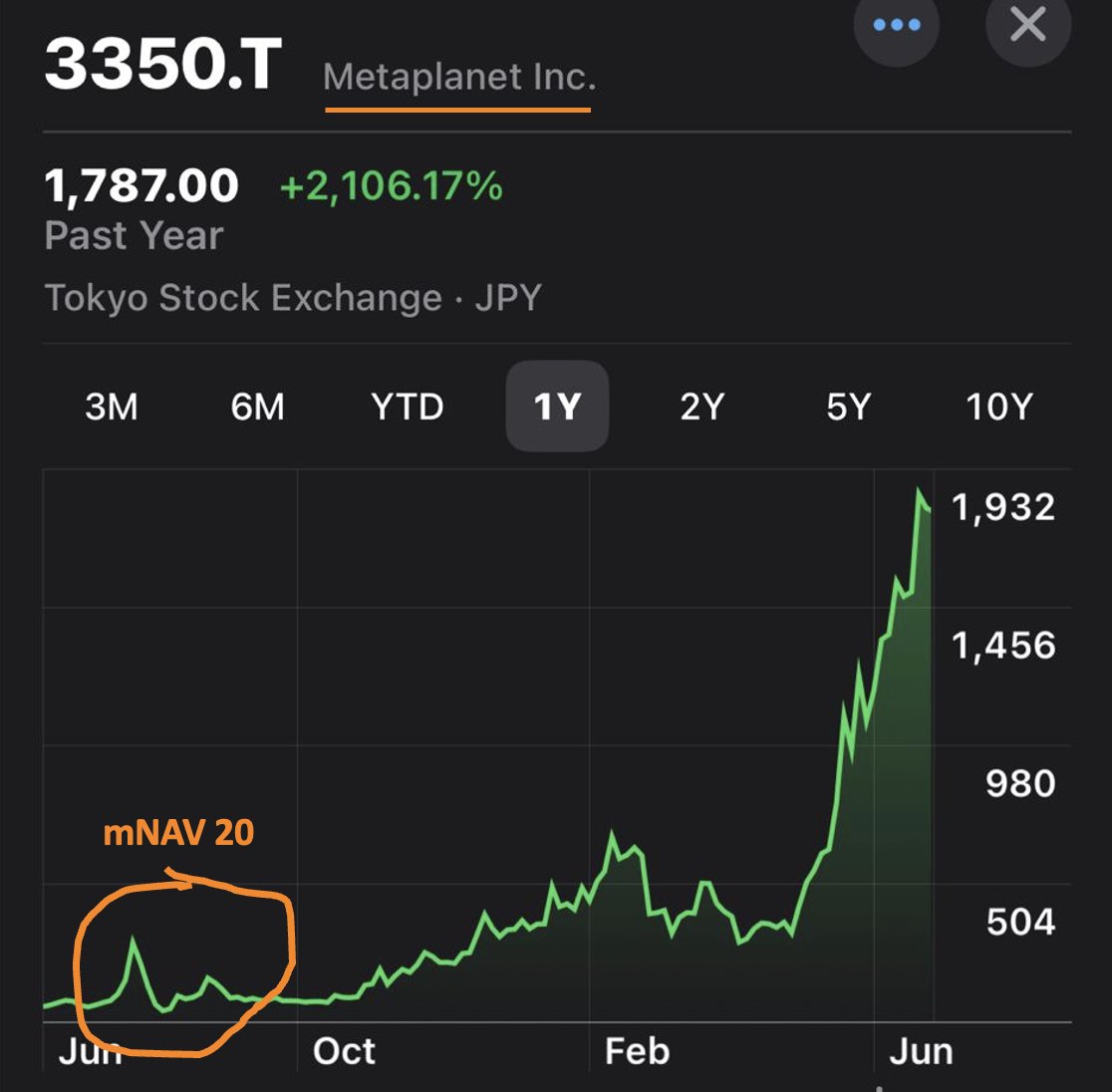
Task: Switch chart to YTD range
Action: [x=408, y=408]
